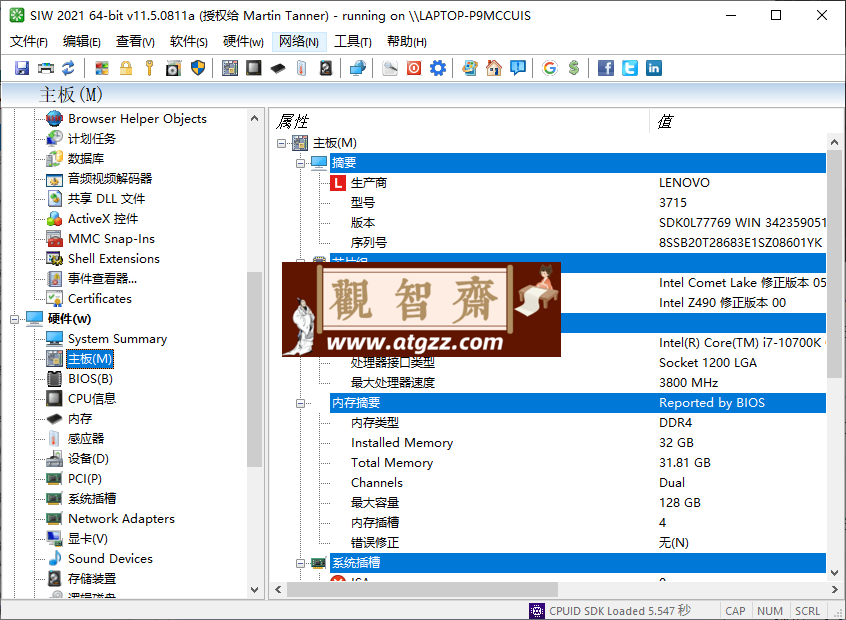The width and height of the screenshot is (846, 620).
Task: Click the disc drive toolbar icon
Action: 174,68
